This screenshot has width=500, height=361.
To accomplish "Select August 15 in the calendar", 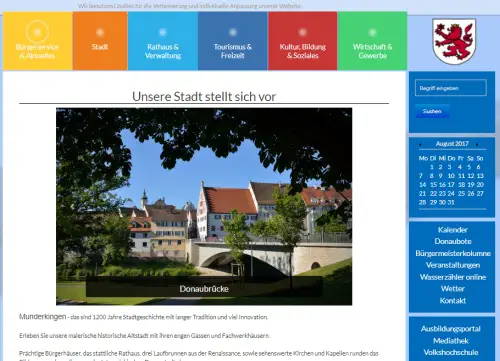I will click(433, 185).
